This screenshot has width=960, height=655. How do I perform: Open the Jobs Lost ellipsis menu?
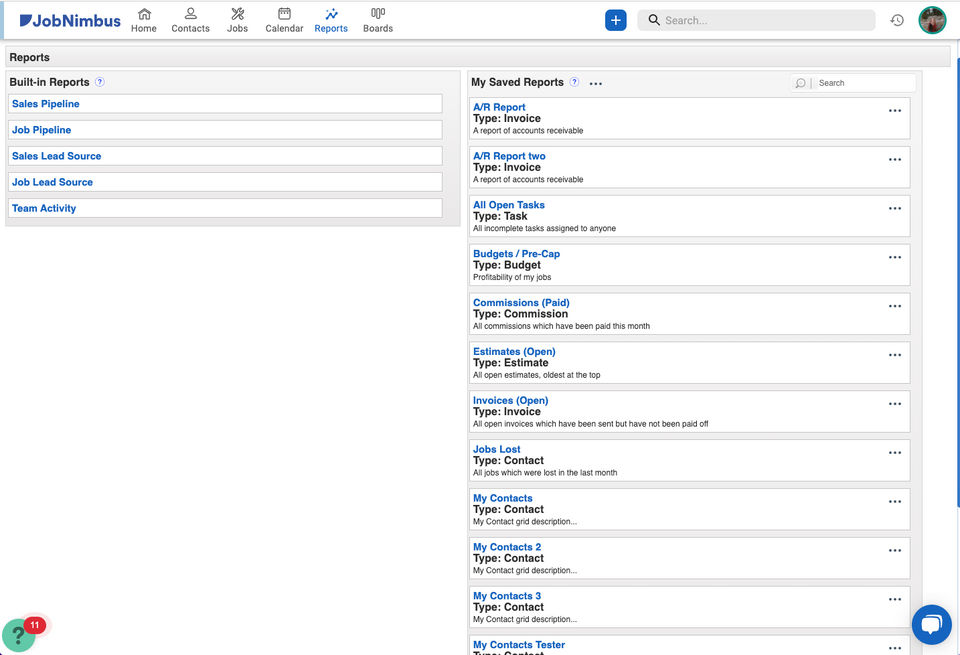click(x=895, y=453)
